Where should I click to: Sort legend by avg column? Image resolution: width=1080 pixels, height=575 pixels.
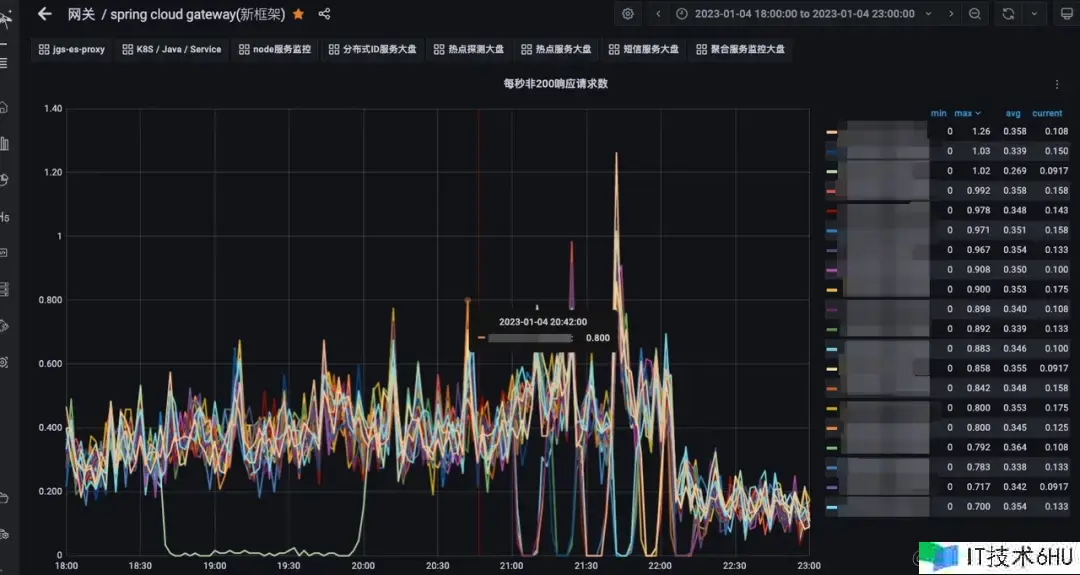tap(1013, 114)
